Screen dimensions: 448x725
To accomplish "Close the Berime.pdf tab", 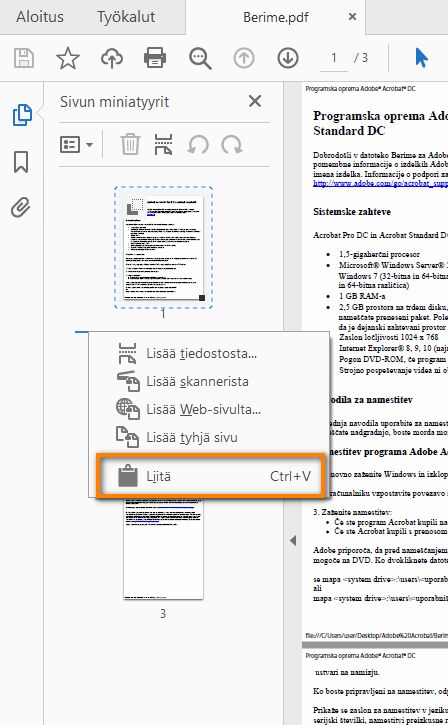I will click(x=352, y=17).
